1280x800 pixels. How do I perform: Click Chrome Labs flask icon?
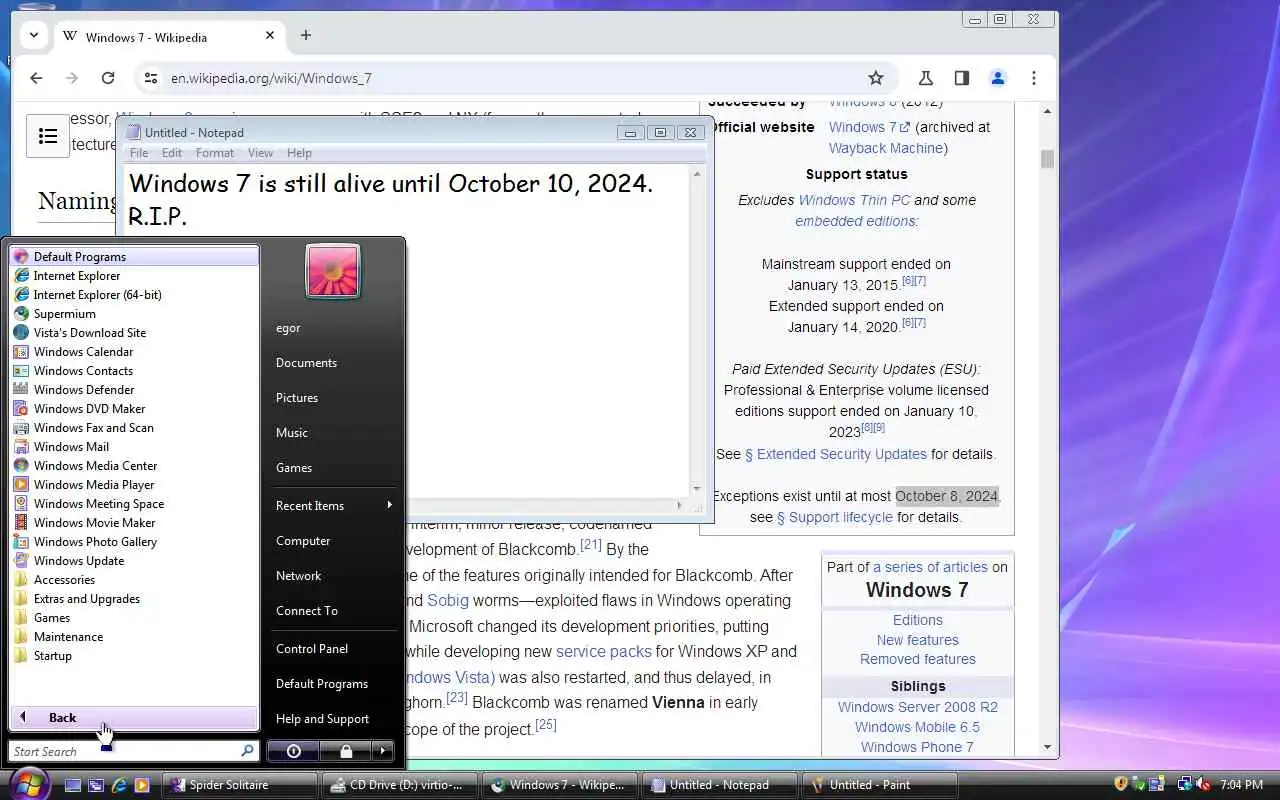coord(926,78)
